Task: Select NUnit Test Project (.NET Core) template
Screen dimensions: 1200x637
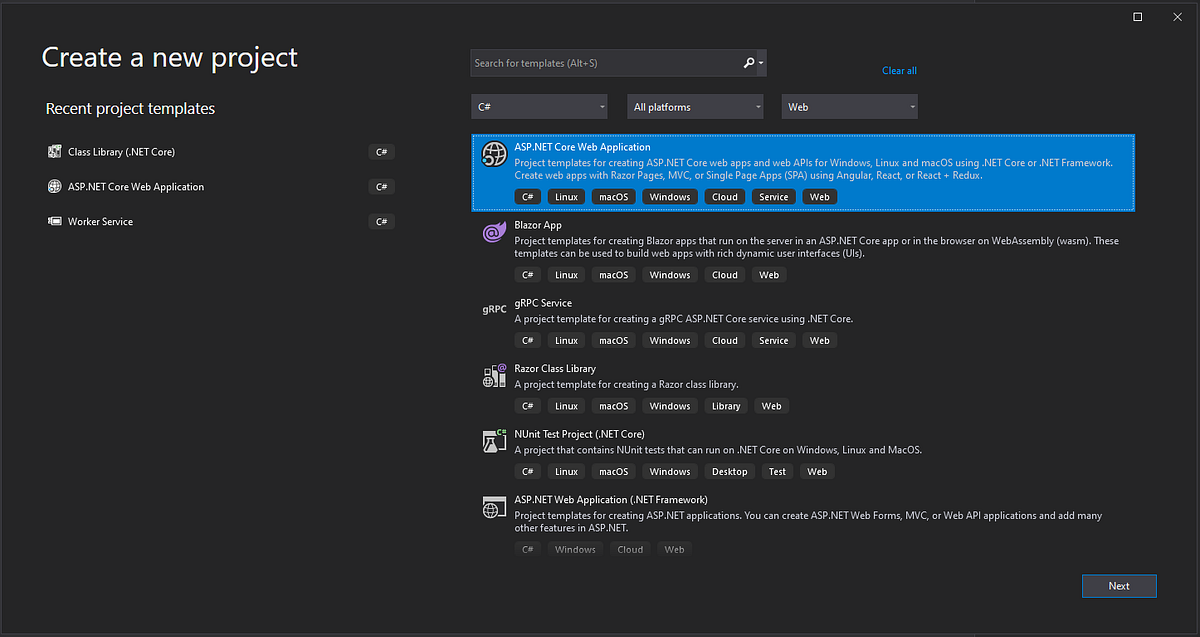Action: (x=803, y=453)
